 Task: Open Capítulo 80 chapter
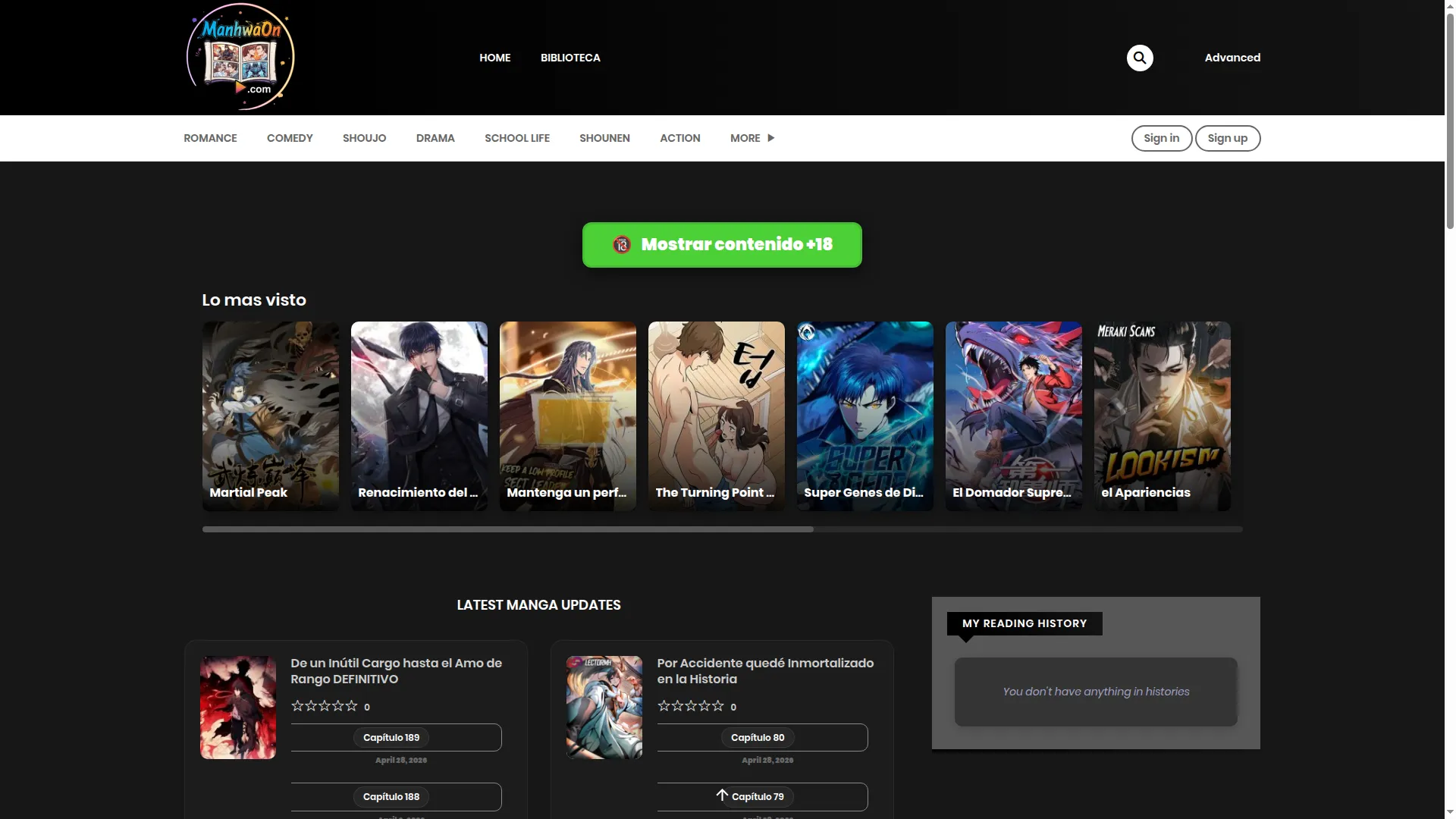coord(758,738)
